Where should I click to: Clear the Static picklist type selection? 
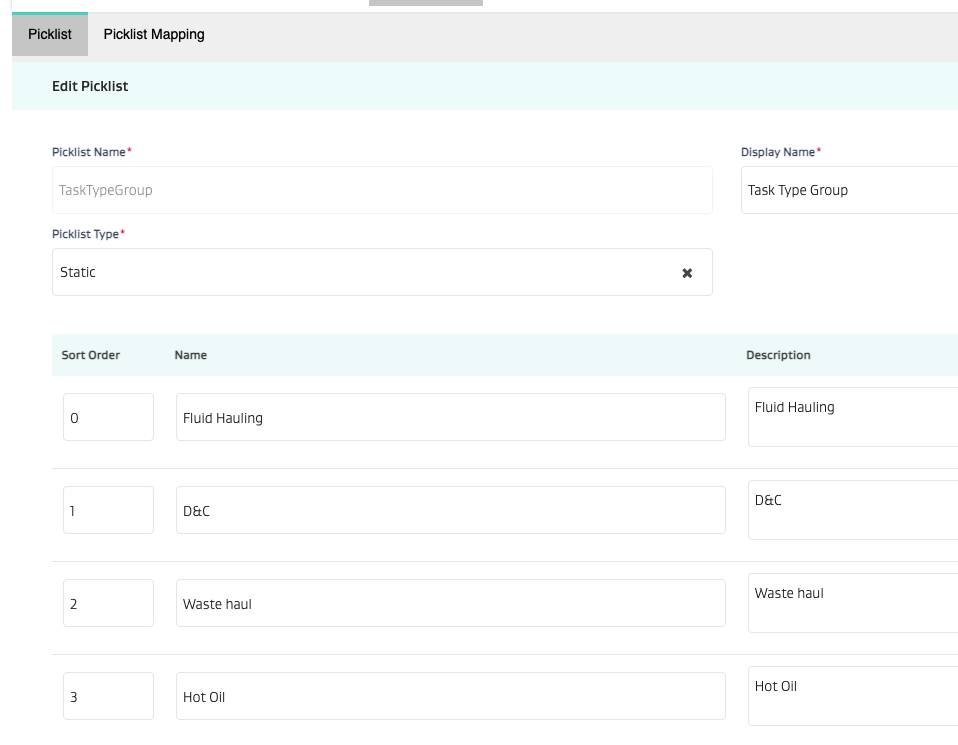[687, 273]
